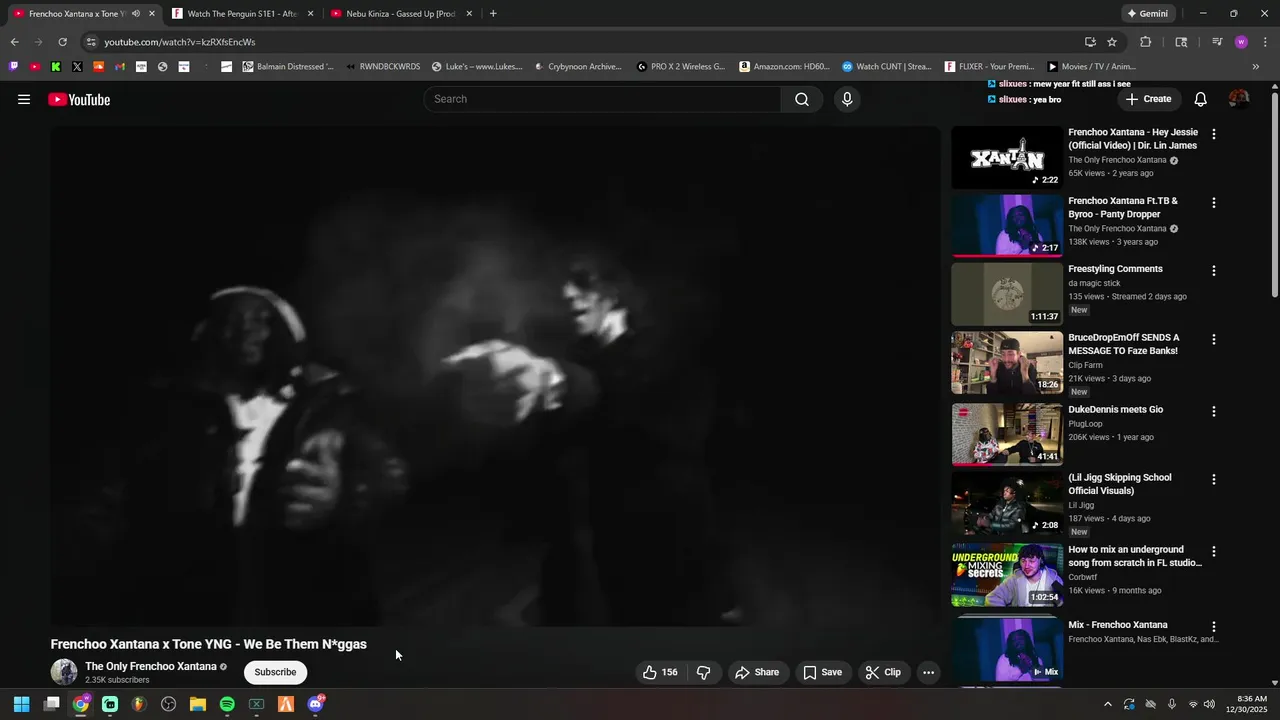Open the Twitch bookmark icon
1280x720 pixels.
13,67
